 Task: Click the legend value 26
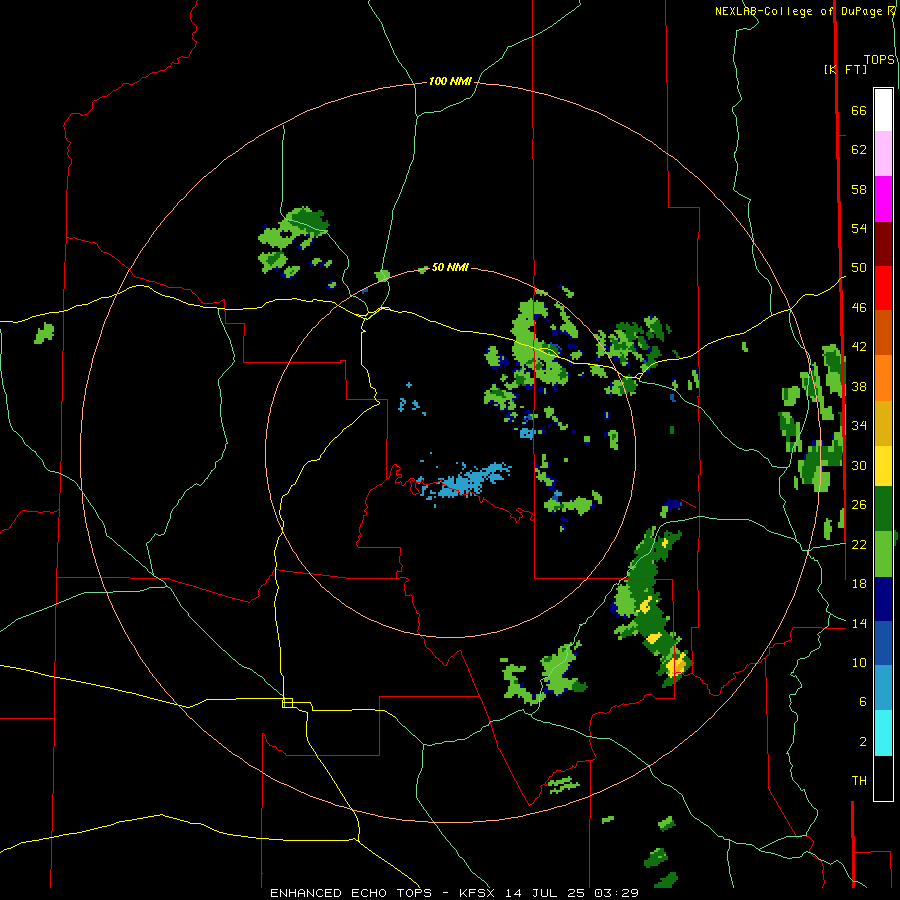(859, 505)
